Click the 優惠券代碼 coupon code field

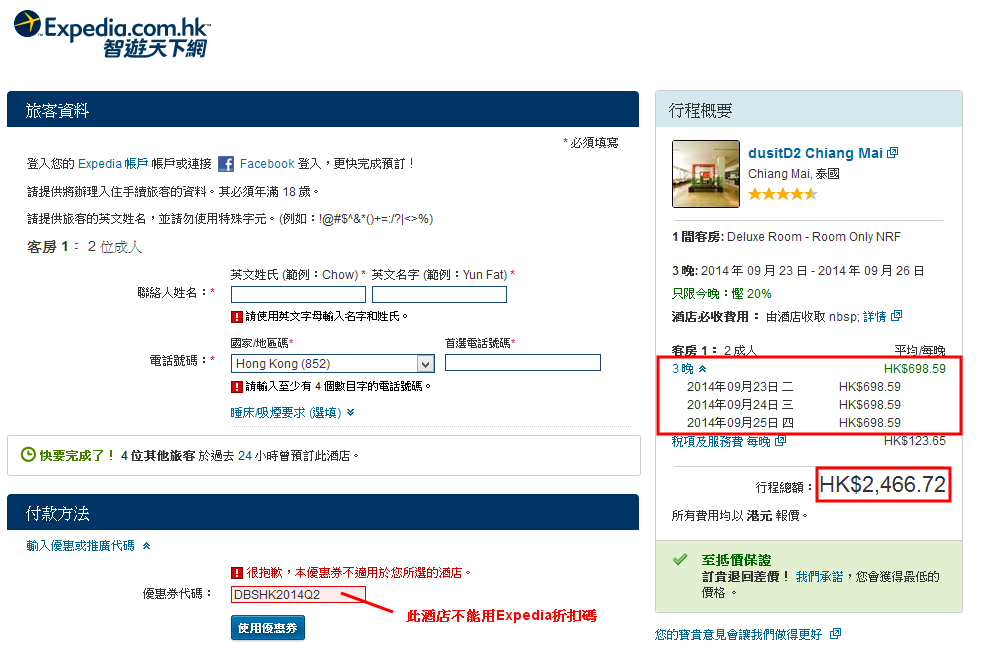coord(298,594)
